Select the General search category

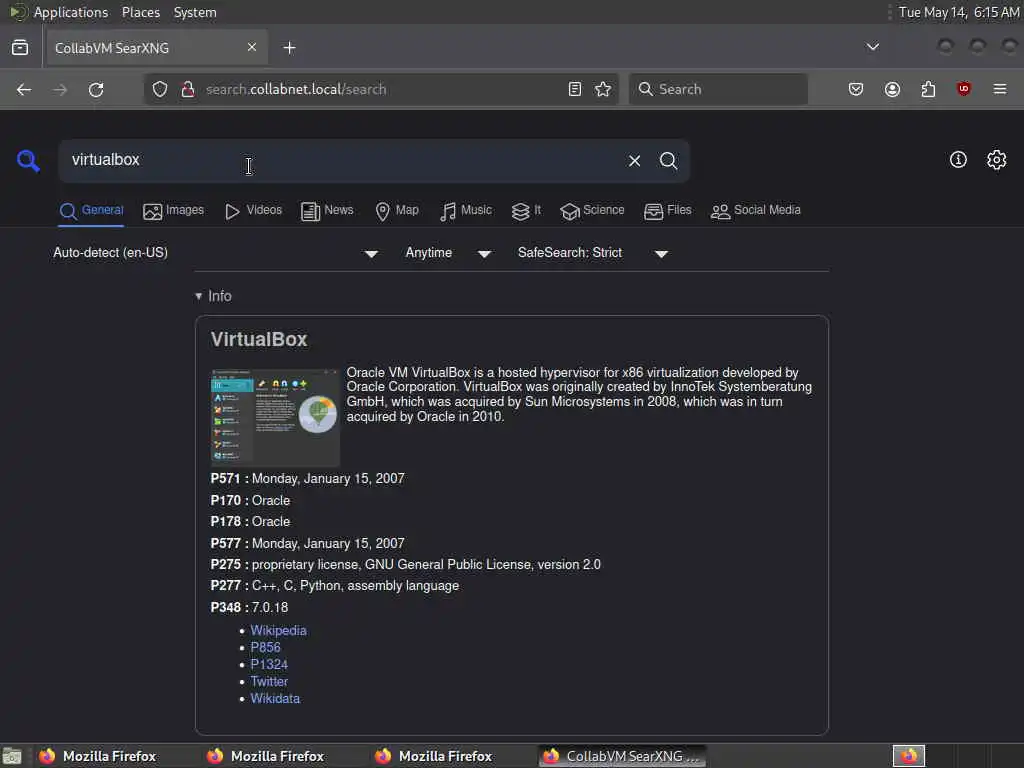(x=91, y=210)
